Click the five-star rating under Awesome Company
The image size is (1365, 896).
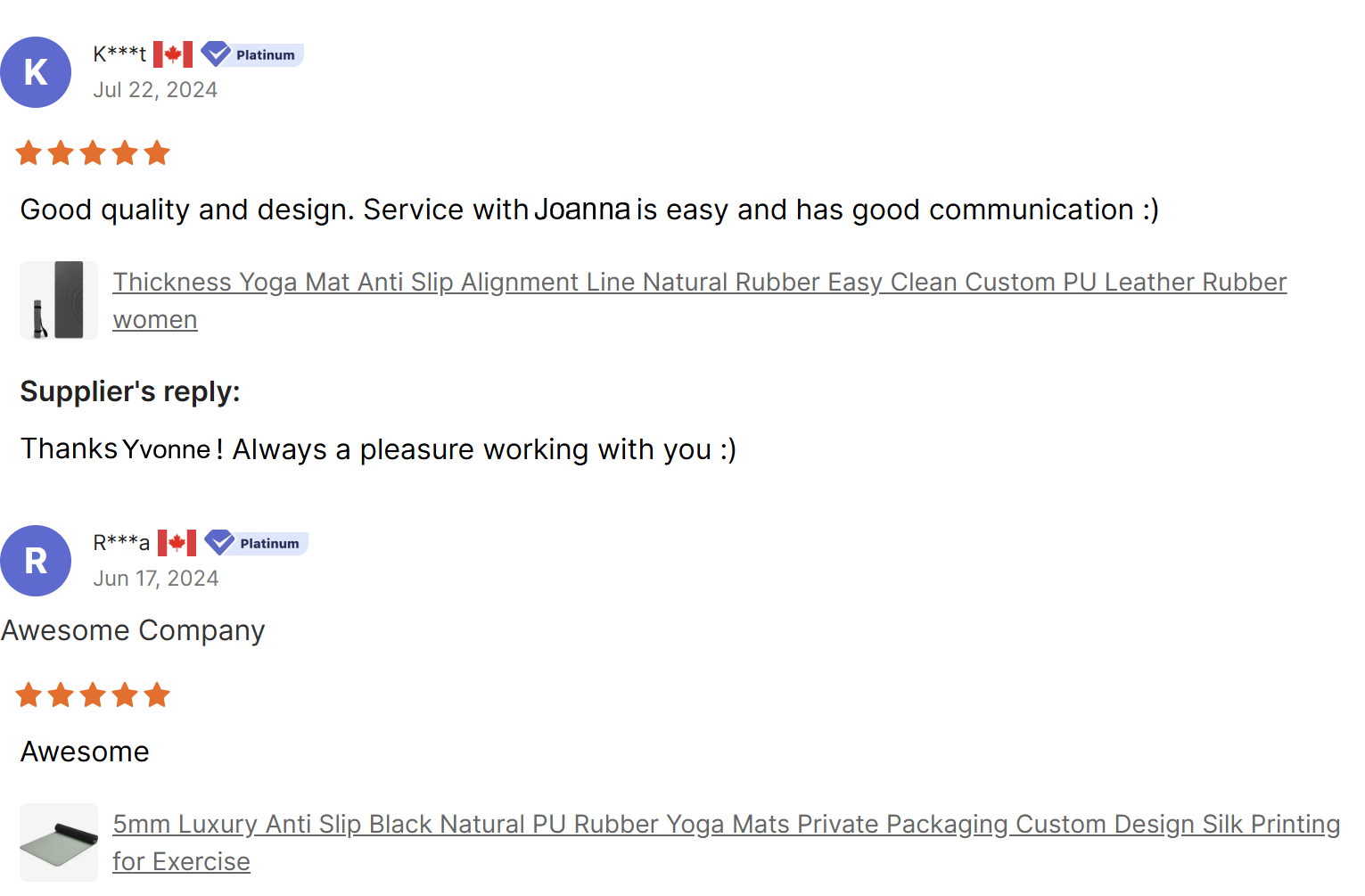pos(93,695)
